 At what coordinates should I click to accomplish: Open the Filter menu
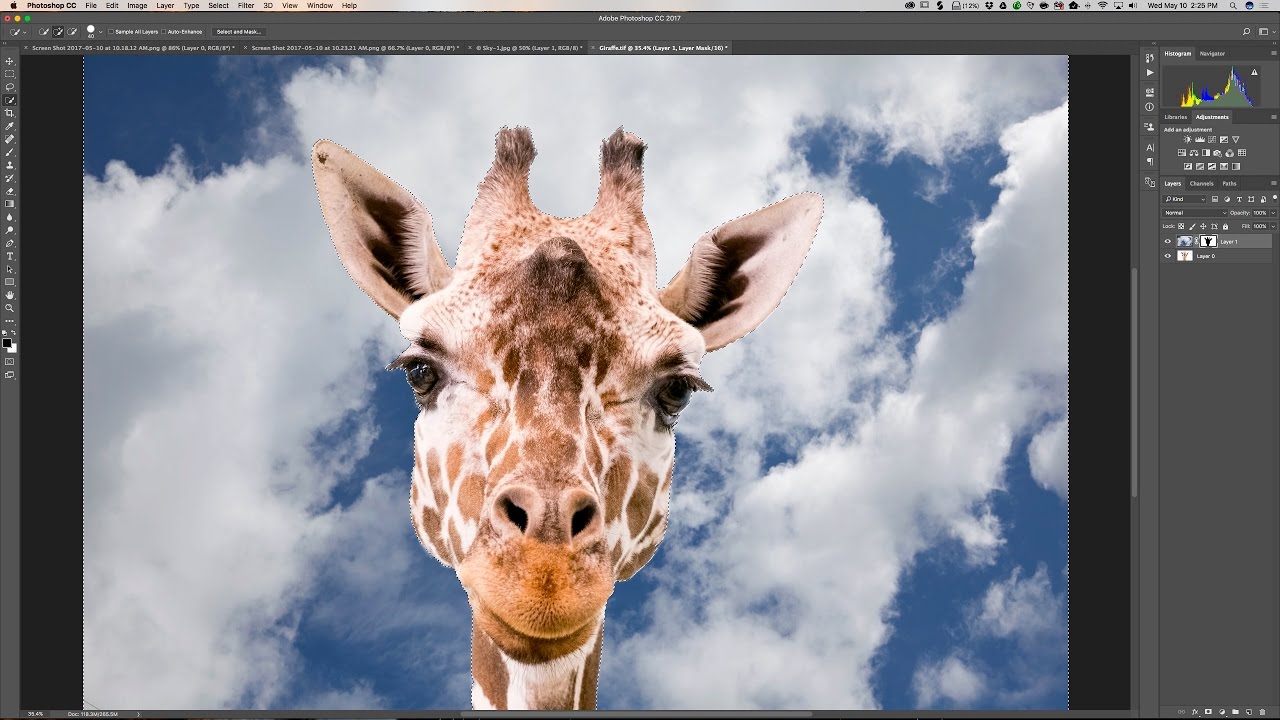[246, 6]
